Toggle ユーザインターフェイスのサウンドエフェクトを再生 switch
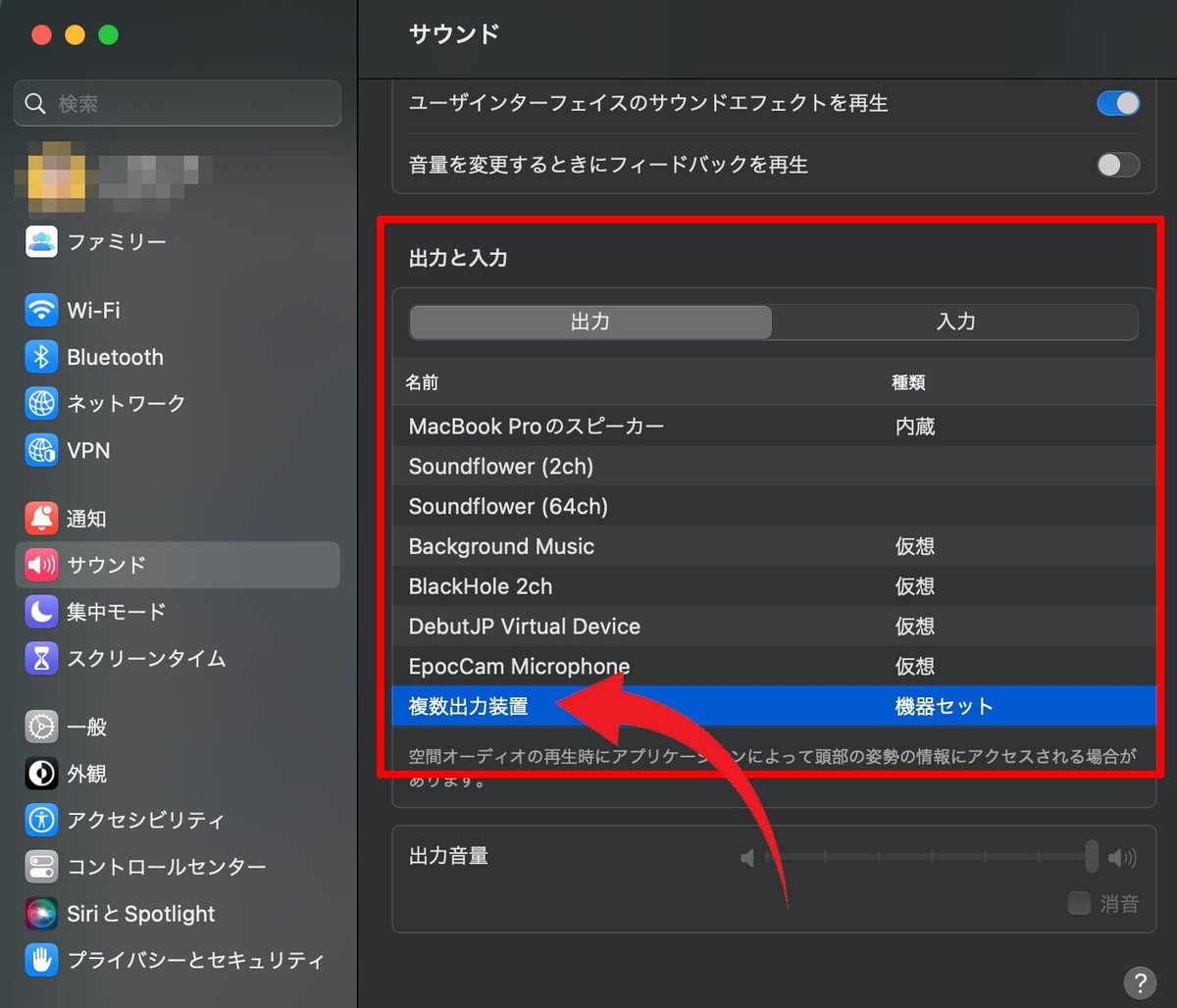The height and width of the screenshot is (1008, 1177). [x=1118, y=103]
